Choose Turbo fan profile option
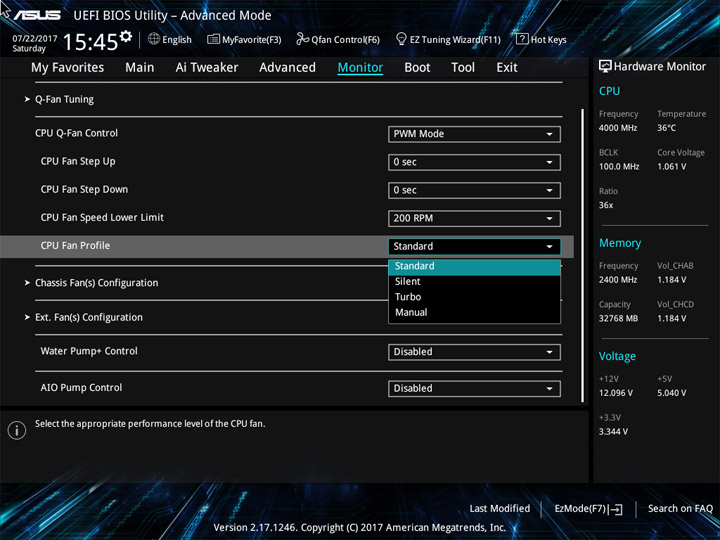The height and width of the screenshot is (540, 720). tap(474, 297)
